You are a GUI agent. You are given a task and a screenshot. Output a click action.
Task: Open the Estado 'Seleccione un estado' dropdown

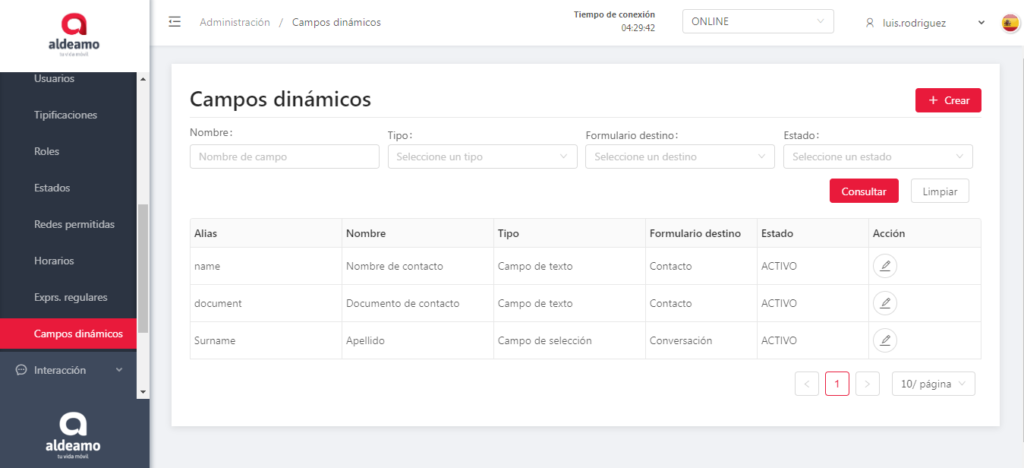tap(877, 157)
